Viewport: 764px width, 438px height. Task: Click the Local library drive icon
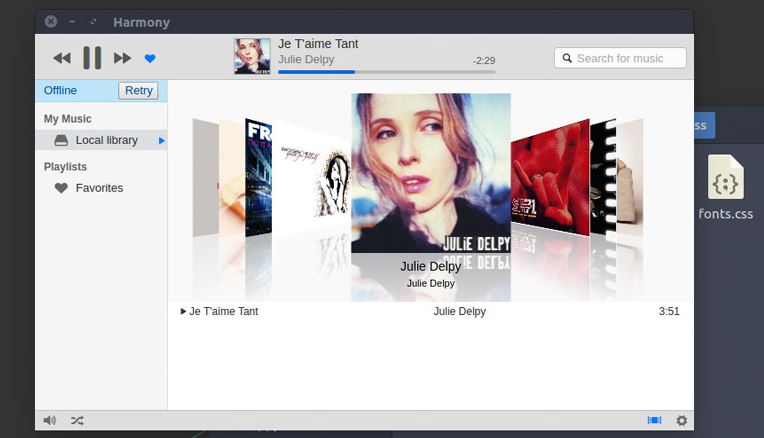click(61, 140)
